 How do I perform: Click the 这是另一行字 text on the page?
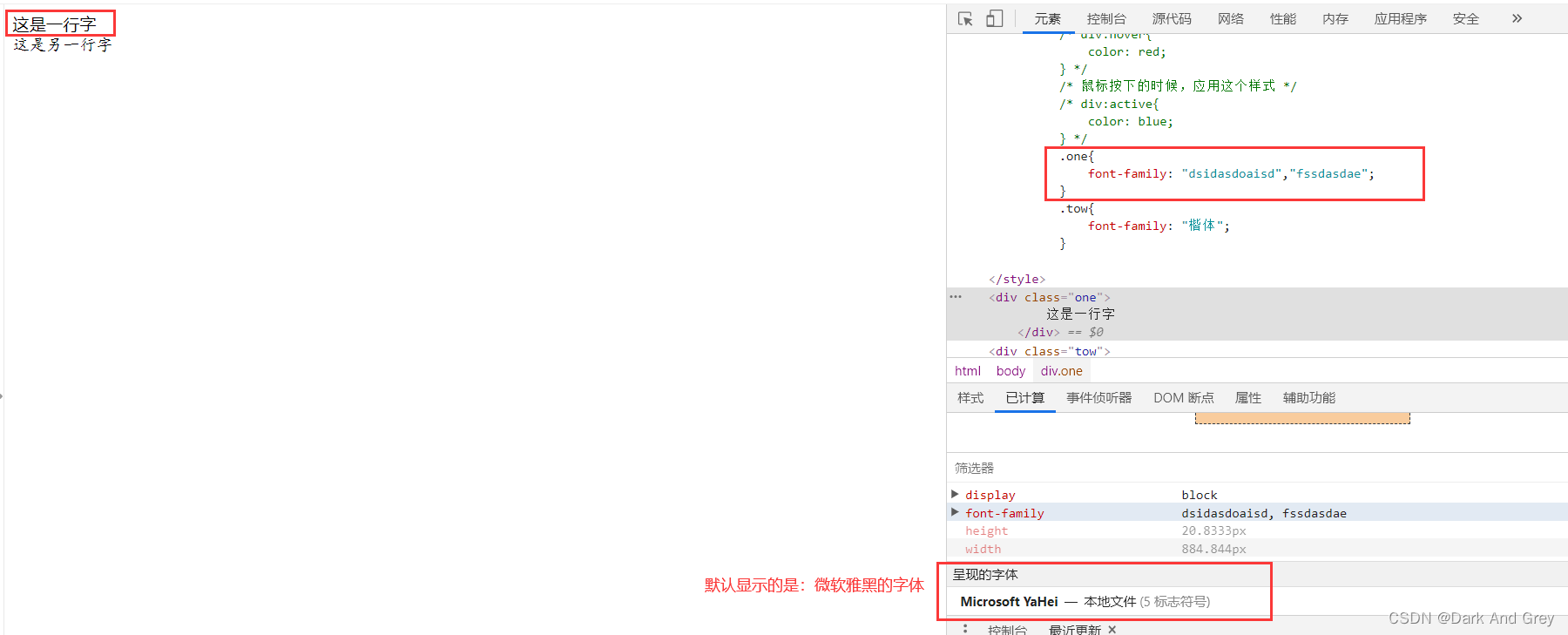[x=63, y=44]
